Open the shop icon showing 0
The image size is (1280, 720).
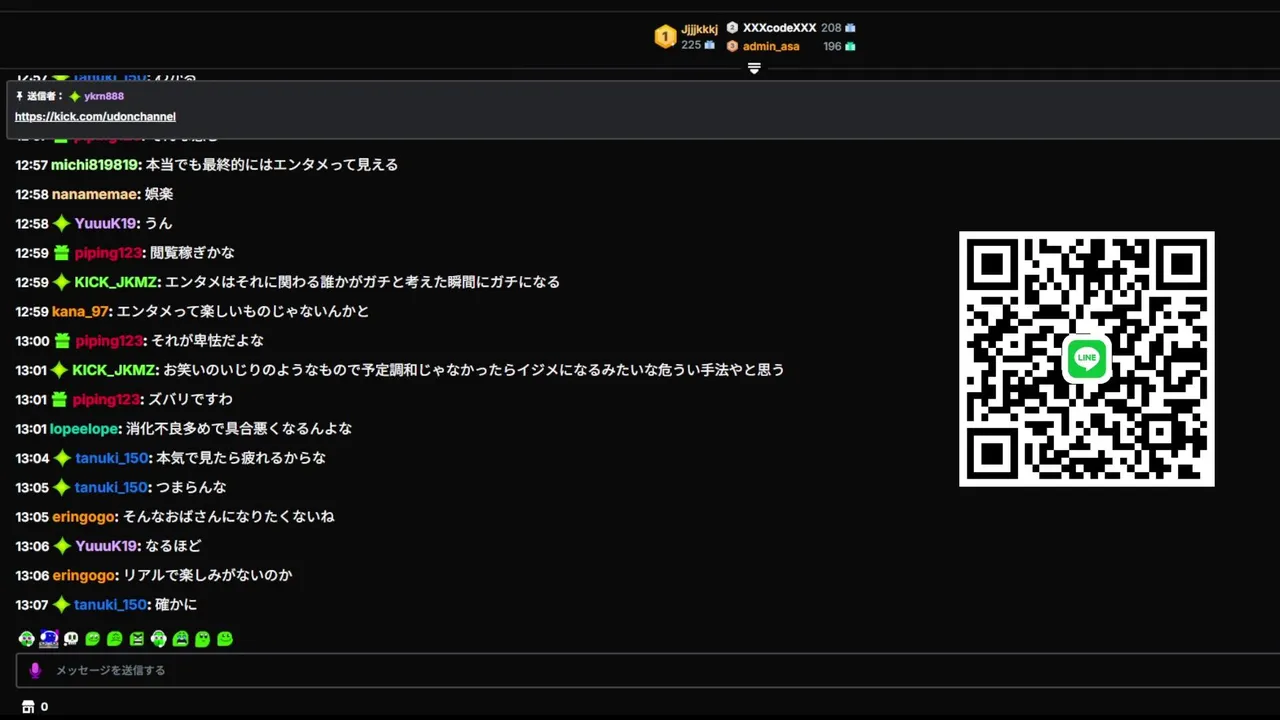coord(28,707)
